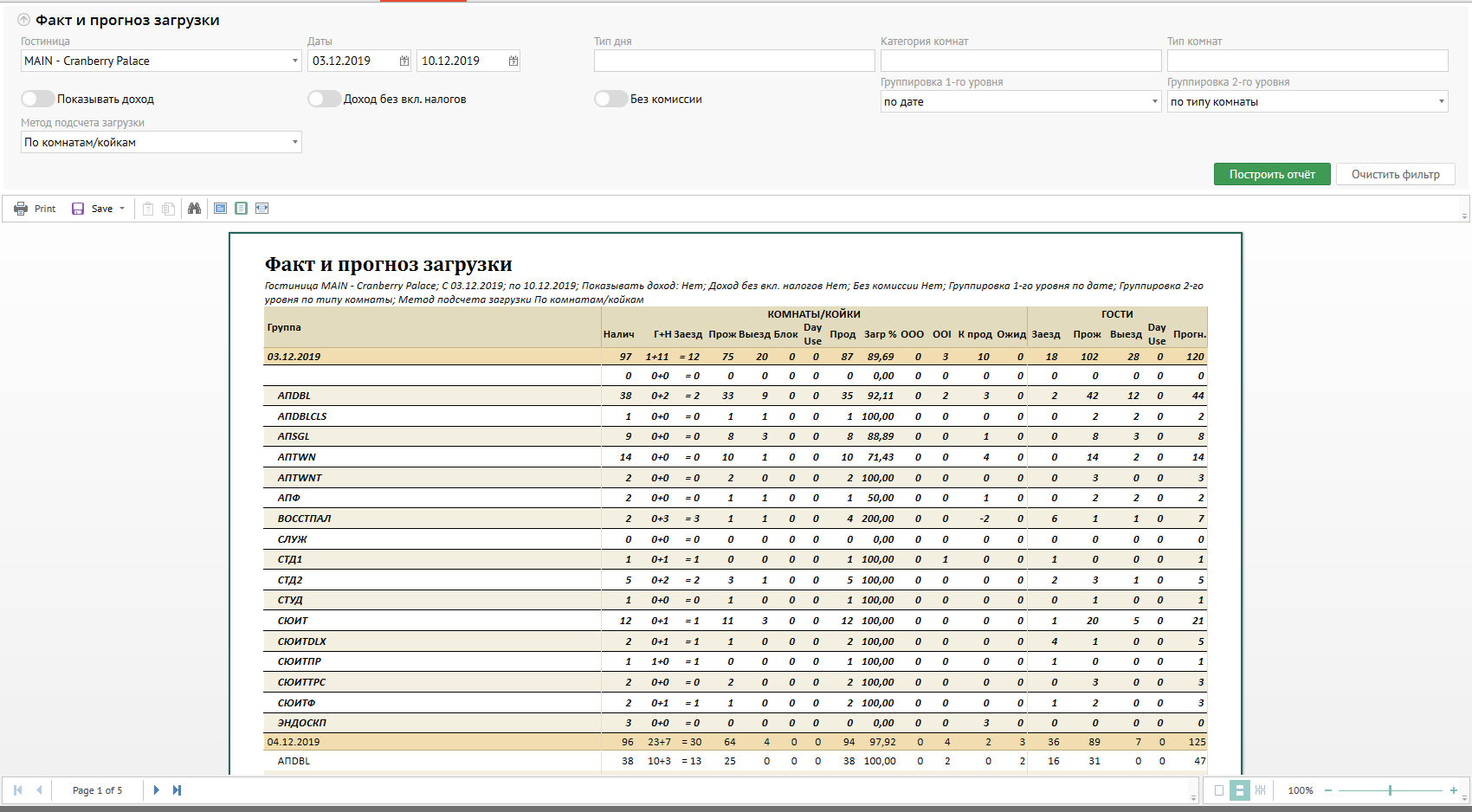The width and height of the screenshot is (1472, 812).
Task: Click the 'Очистить фильтр' button
Action: pyautogui.click(x=1395, y=174)
